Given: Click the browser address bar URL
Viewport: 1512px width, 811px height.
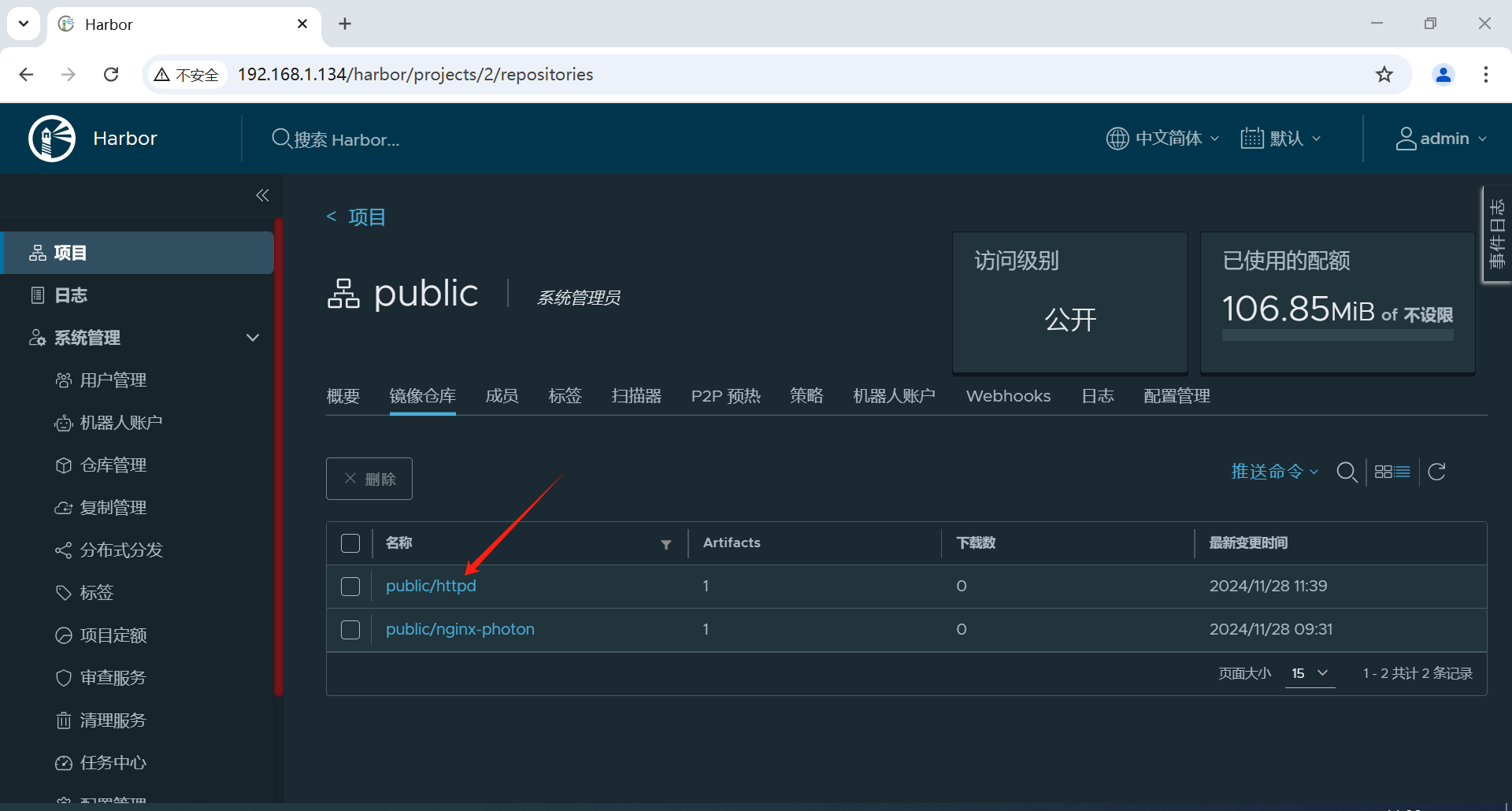Looking at the screenshot, I should click(x=415, y=74).
